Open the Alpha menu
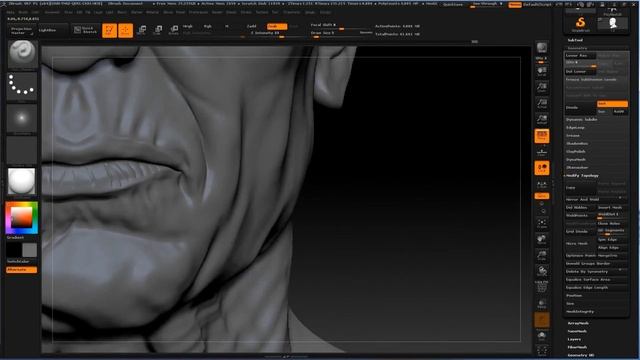This screenshot has height=360, width=640. (10, 12)
